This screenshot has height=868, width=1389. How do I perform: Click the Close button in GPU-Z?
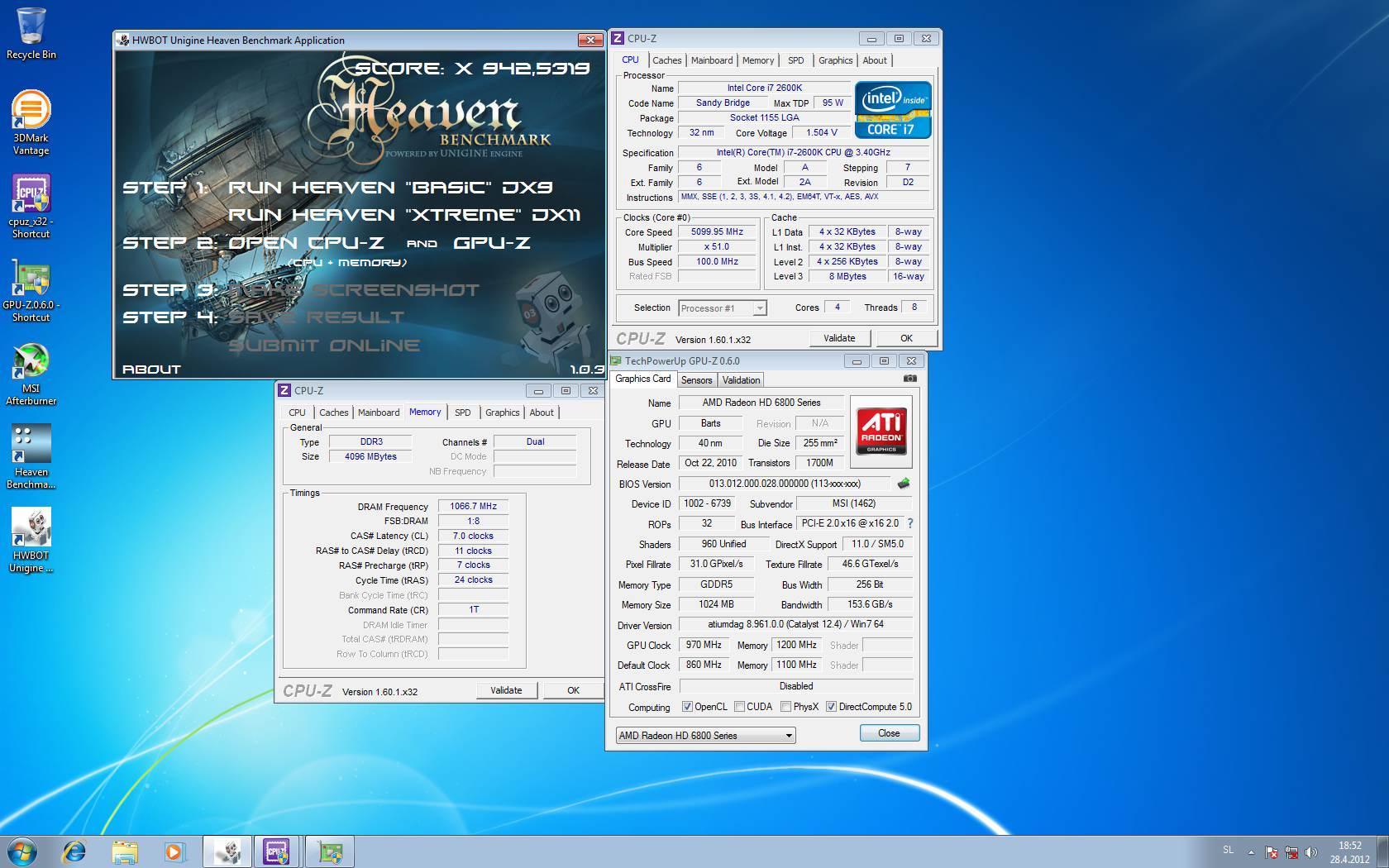click(x=889, y=733)
